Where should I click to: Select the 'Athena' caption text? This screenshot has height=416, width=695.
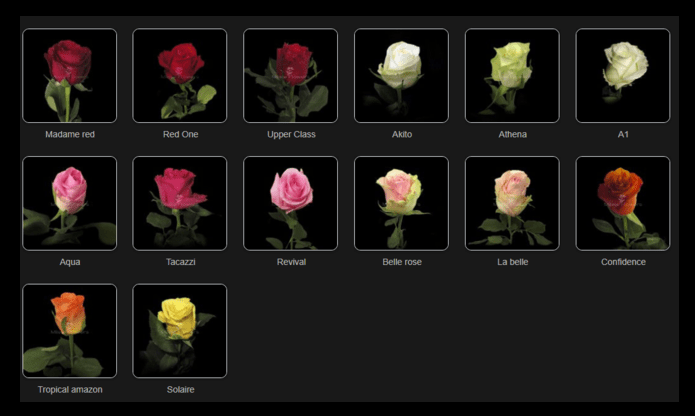coord(513,134)
